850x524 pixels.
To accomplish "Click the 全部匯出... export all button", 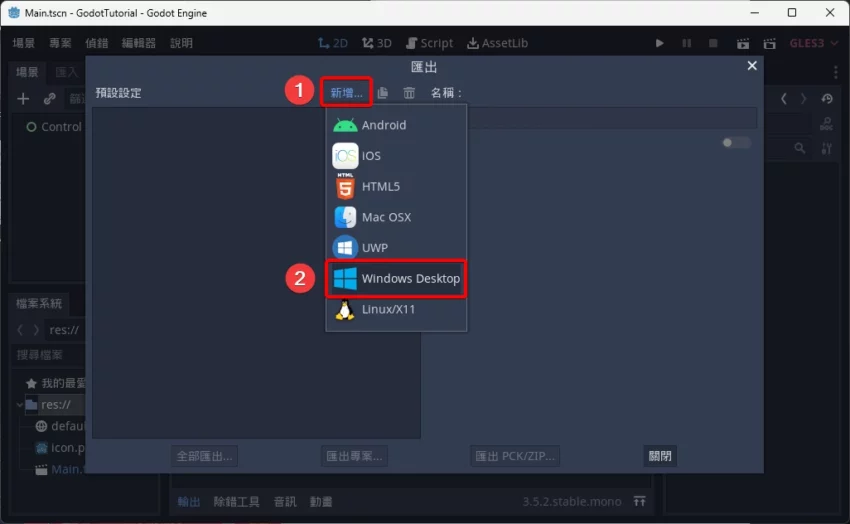I will pos(204,456).
